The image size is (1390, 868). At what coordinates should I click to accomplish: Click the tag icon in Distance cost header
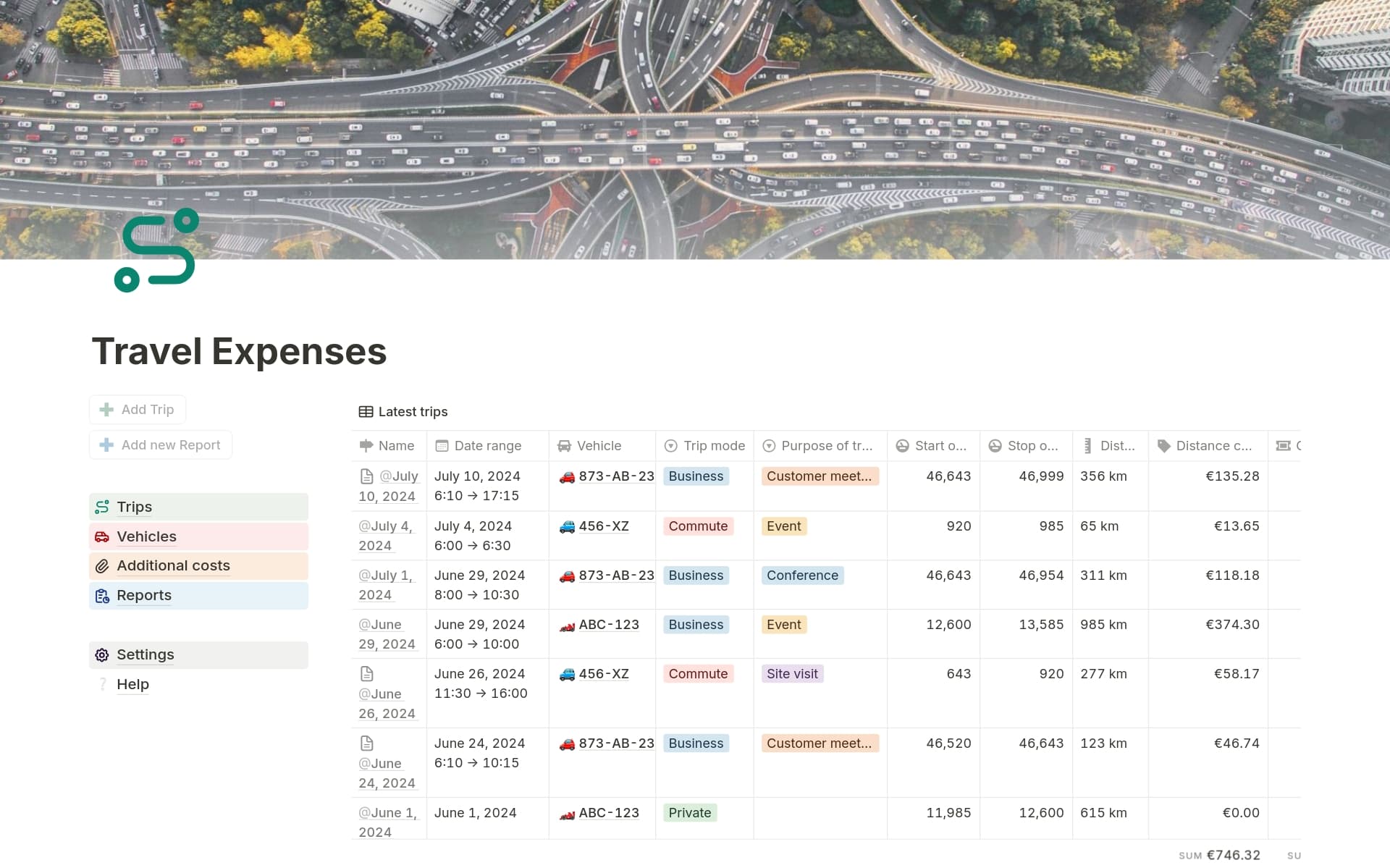tap(1163, 446)
